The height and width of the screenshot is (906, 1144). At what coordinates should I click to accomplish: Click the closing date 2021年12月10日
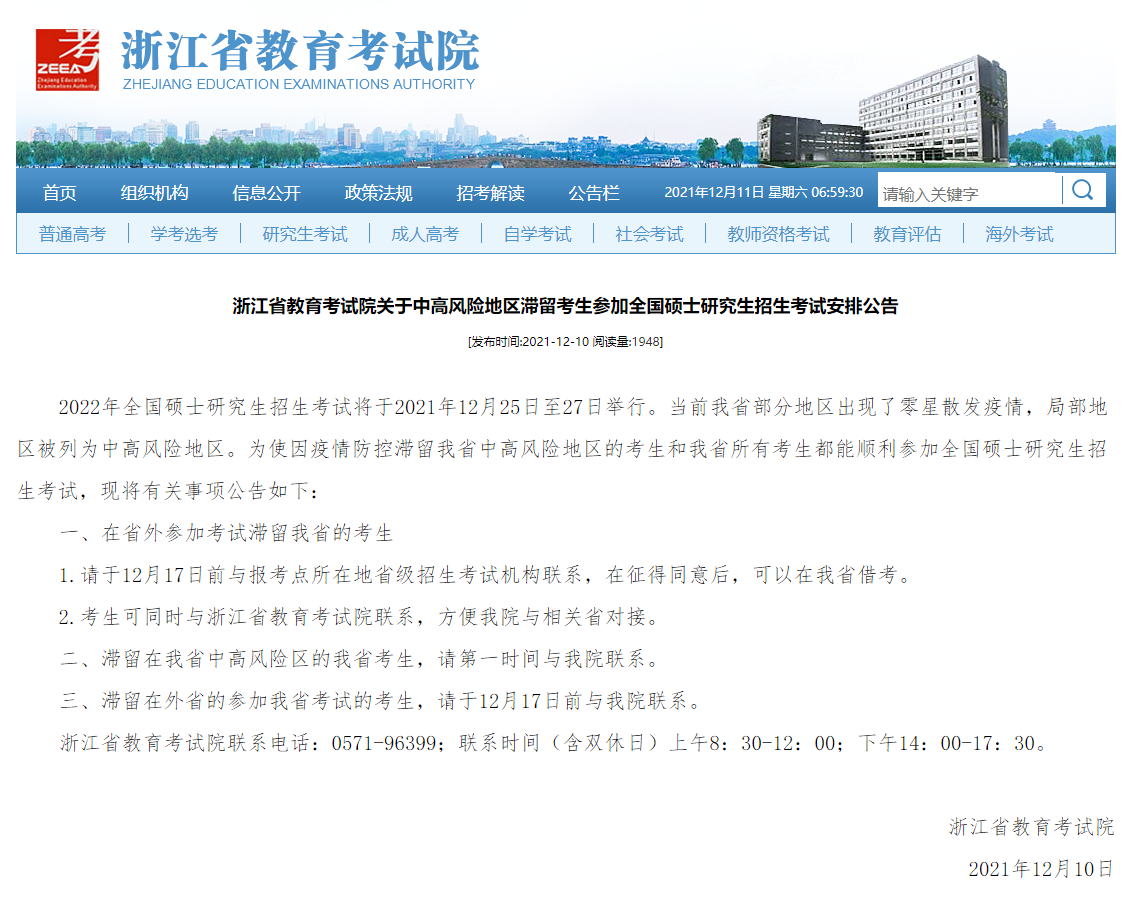[1041, 870]
